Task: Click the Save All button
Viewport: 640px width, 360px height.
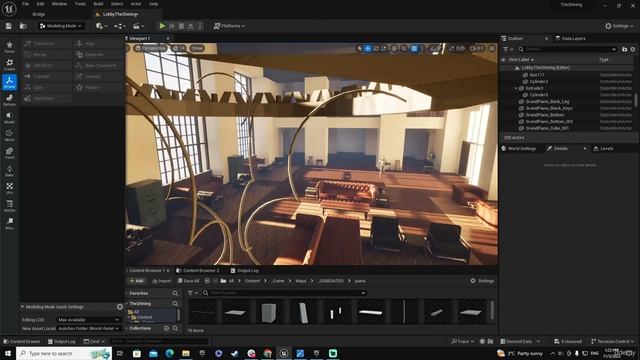Action: click(x=189, y=281)
